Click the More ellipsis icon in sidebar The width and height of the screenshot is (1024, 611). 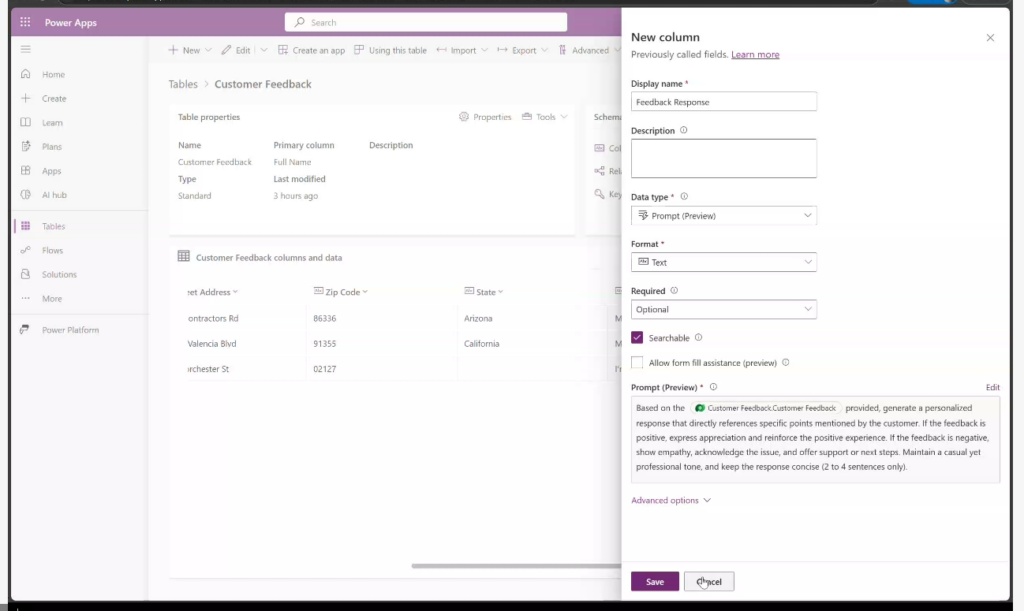[x=25, y=298]
